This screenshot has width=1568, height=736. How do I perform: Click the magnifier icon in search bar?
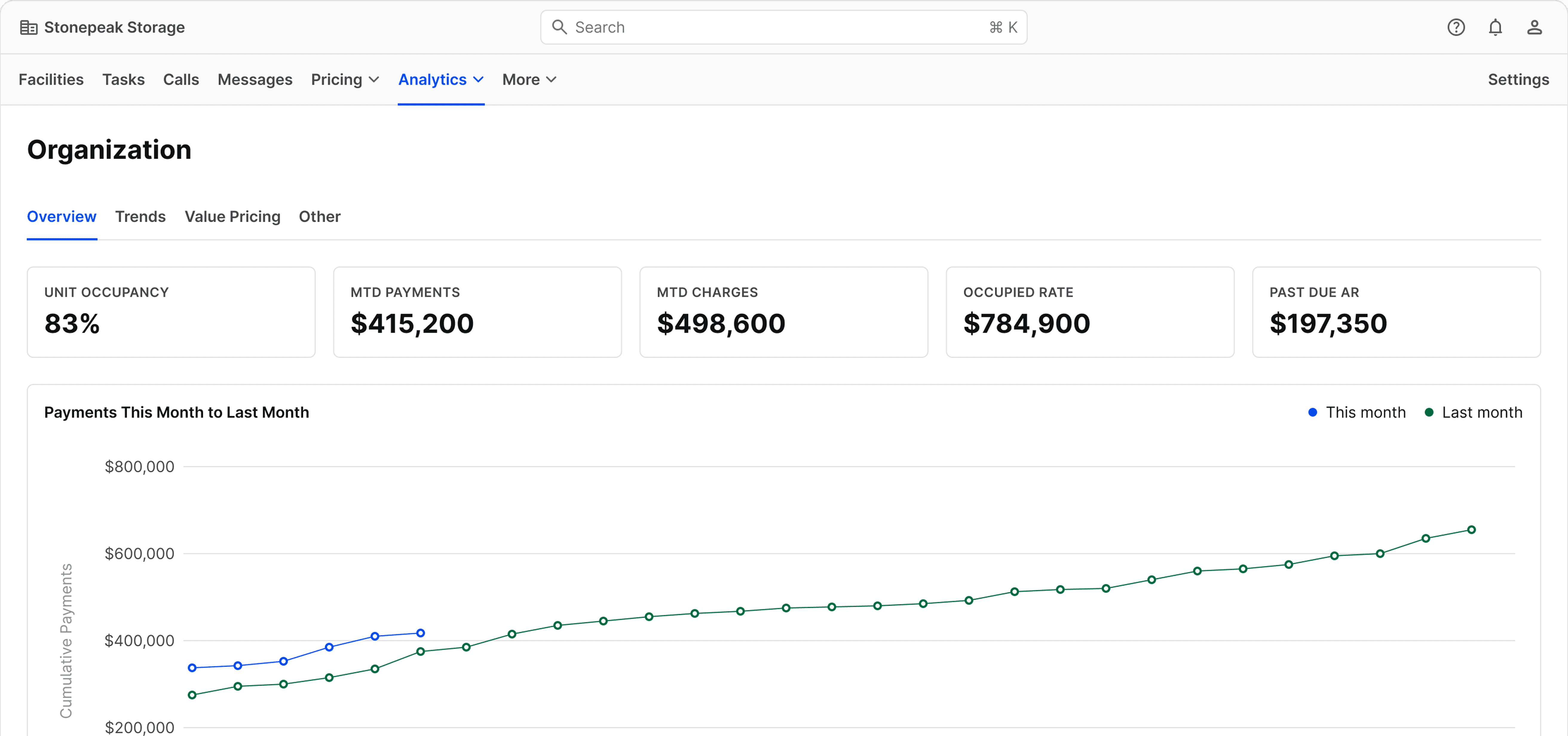tap(559, 27)
